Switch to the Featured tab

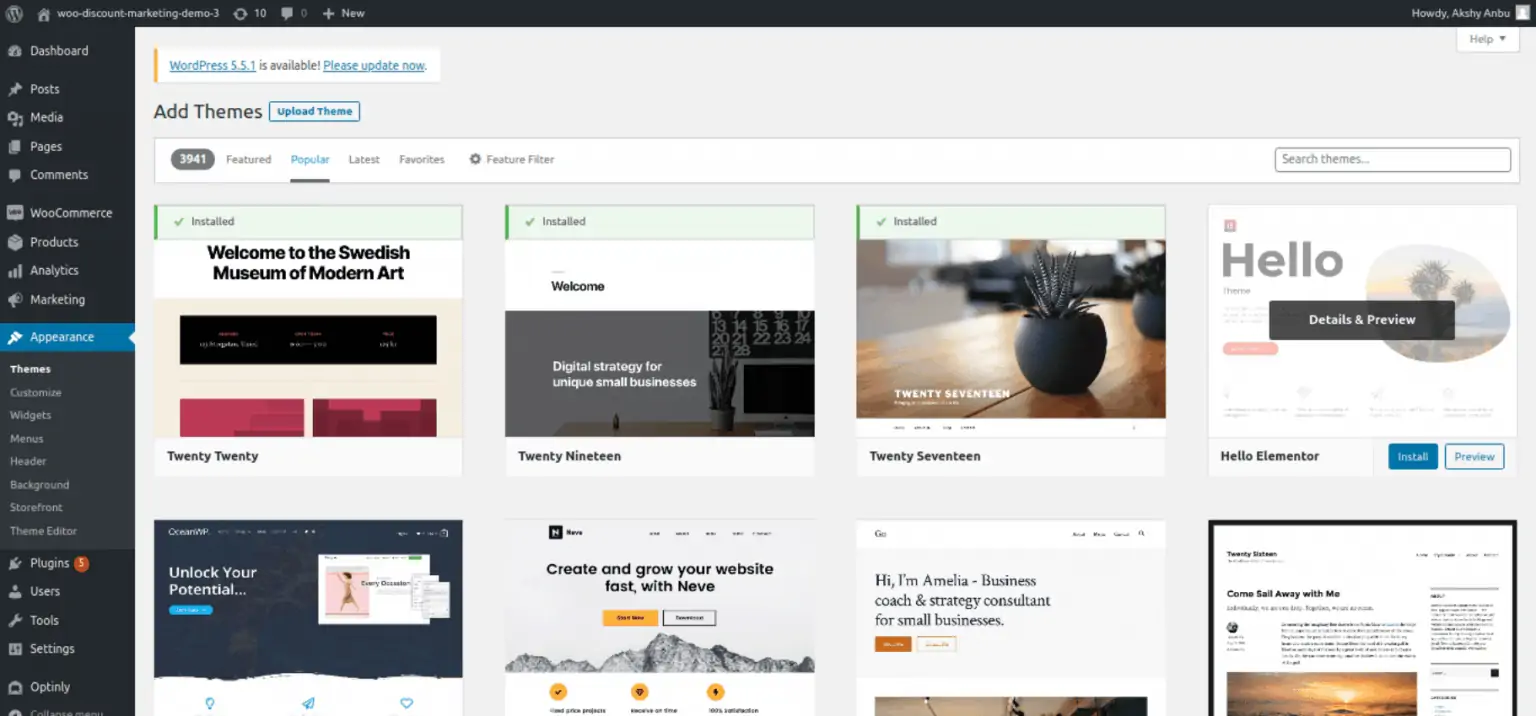click(x=248, y=159)
